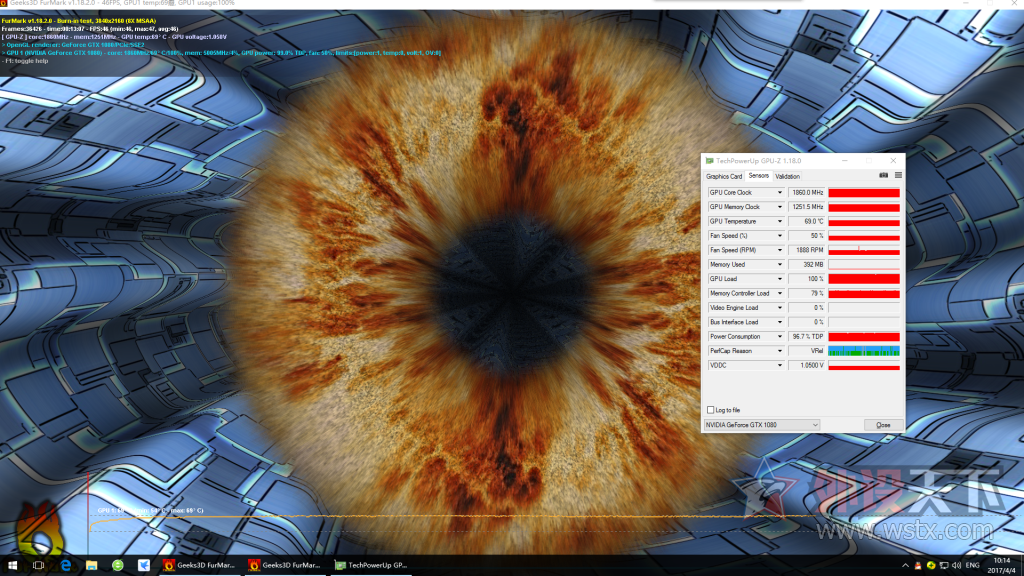Click the FurMark temperature graph line
The height and width of the screenshot is (576, 1024).
[x=451, y=517]
